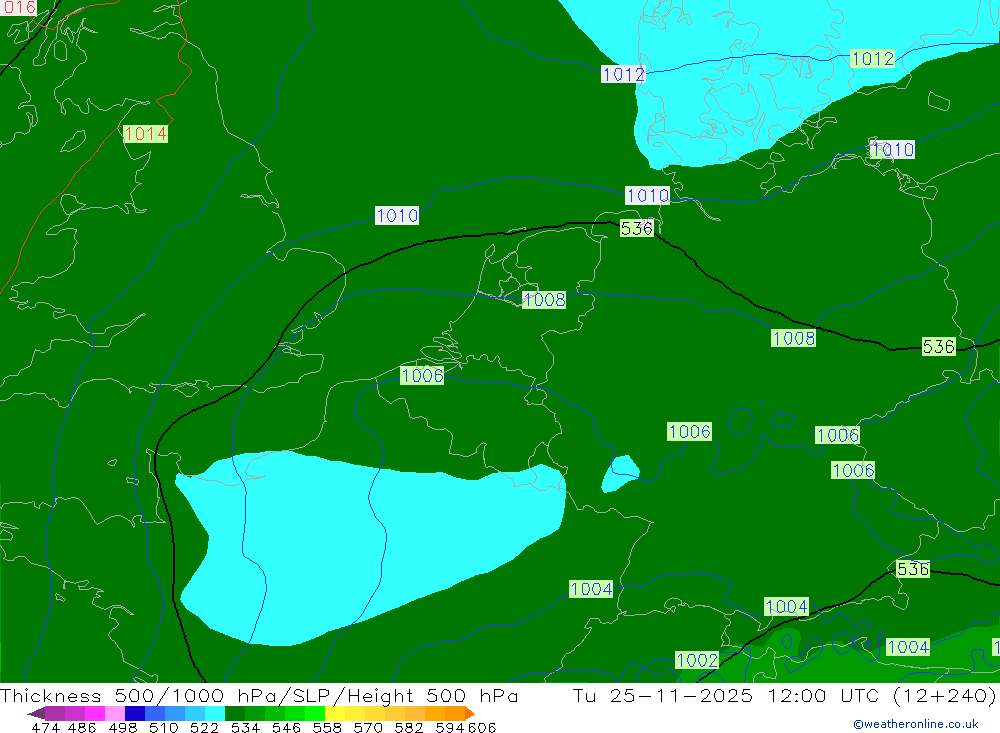Click the 1002 isobar label
Screen dimensions: 1000x733
(697, 660)
